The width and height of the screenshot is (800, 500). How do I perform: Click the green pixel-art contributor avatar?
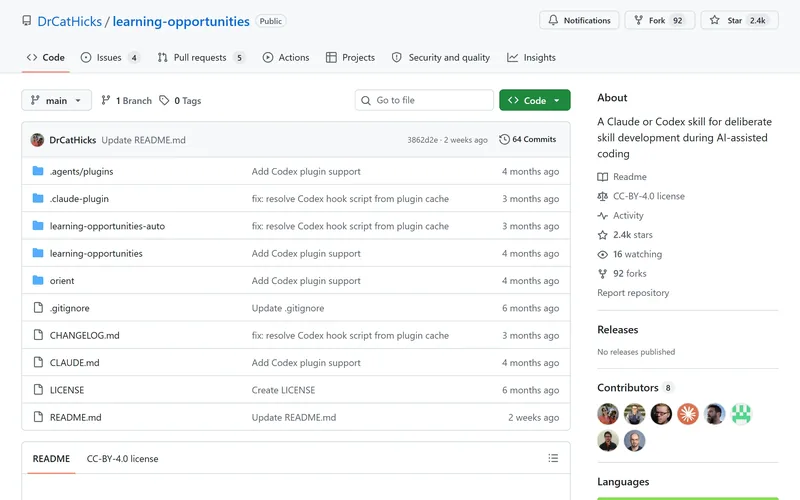[x=741, y=414]
